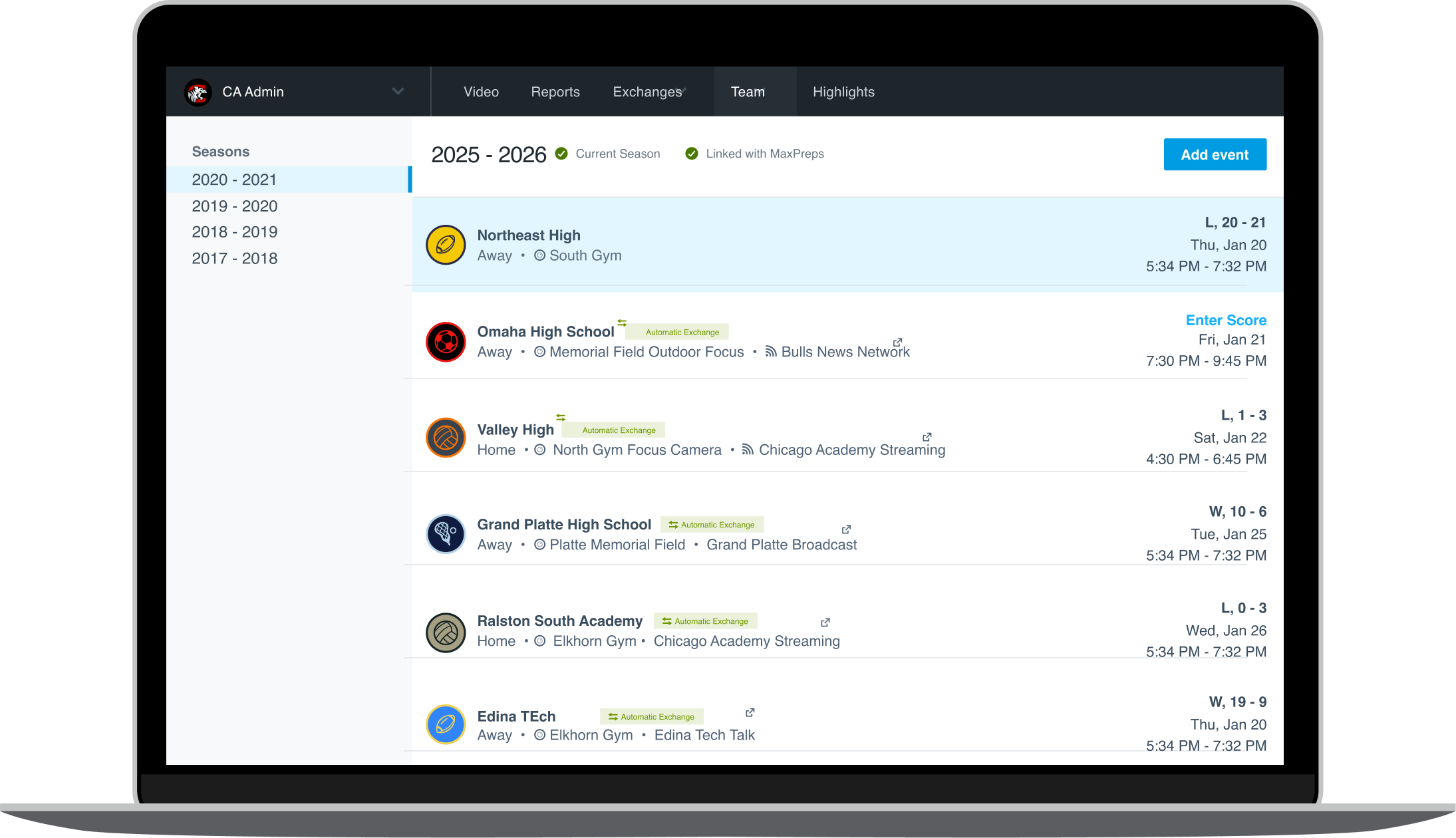The width and height of the screenshot is (1456, 838).
Task: Click the Current Season green checkmark
Action: (x=561, y=154)
